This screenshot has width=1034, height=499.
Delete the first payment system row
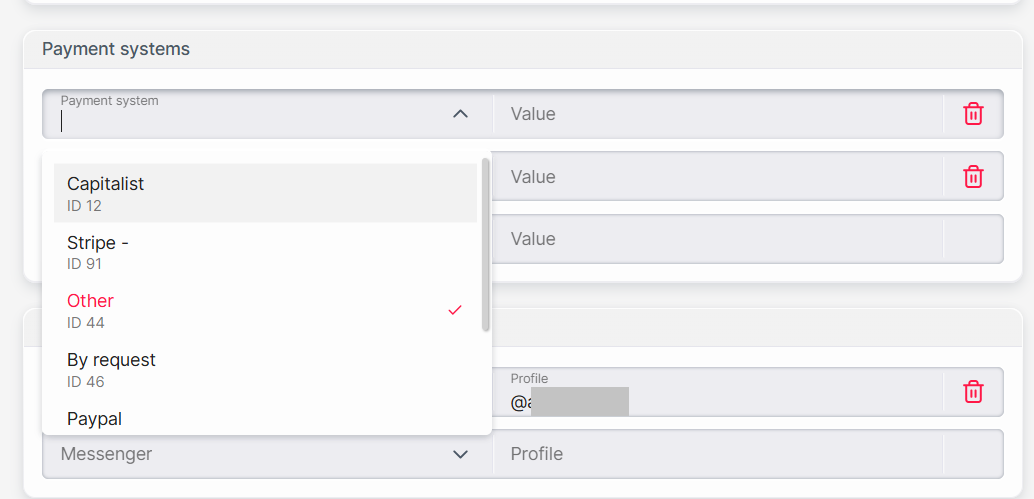click(x=973, y=114)
